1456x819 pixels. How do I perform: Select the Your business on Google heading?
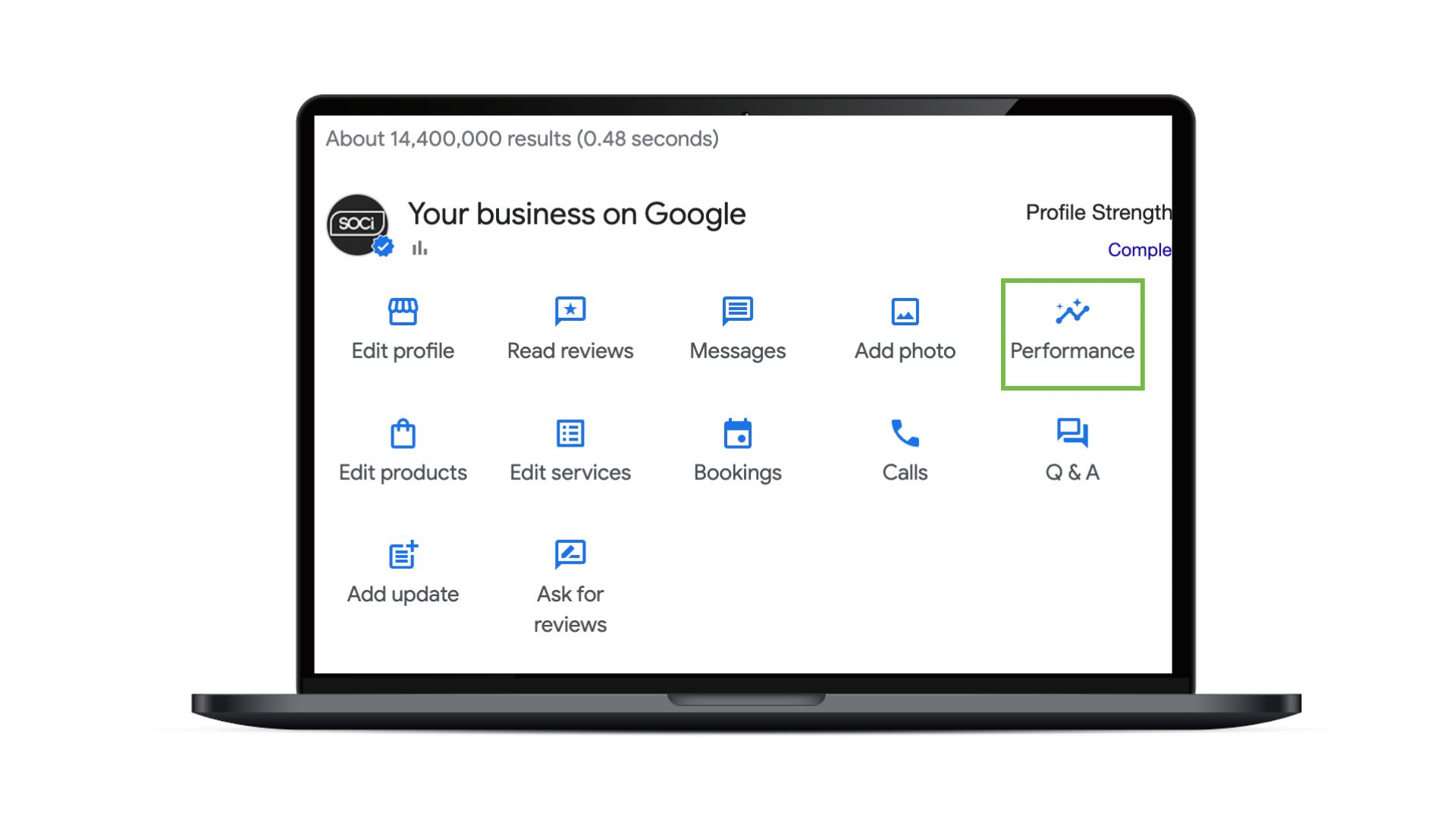[x=576, y=213]
